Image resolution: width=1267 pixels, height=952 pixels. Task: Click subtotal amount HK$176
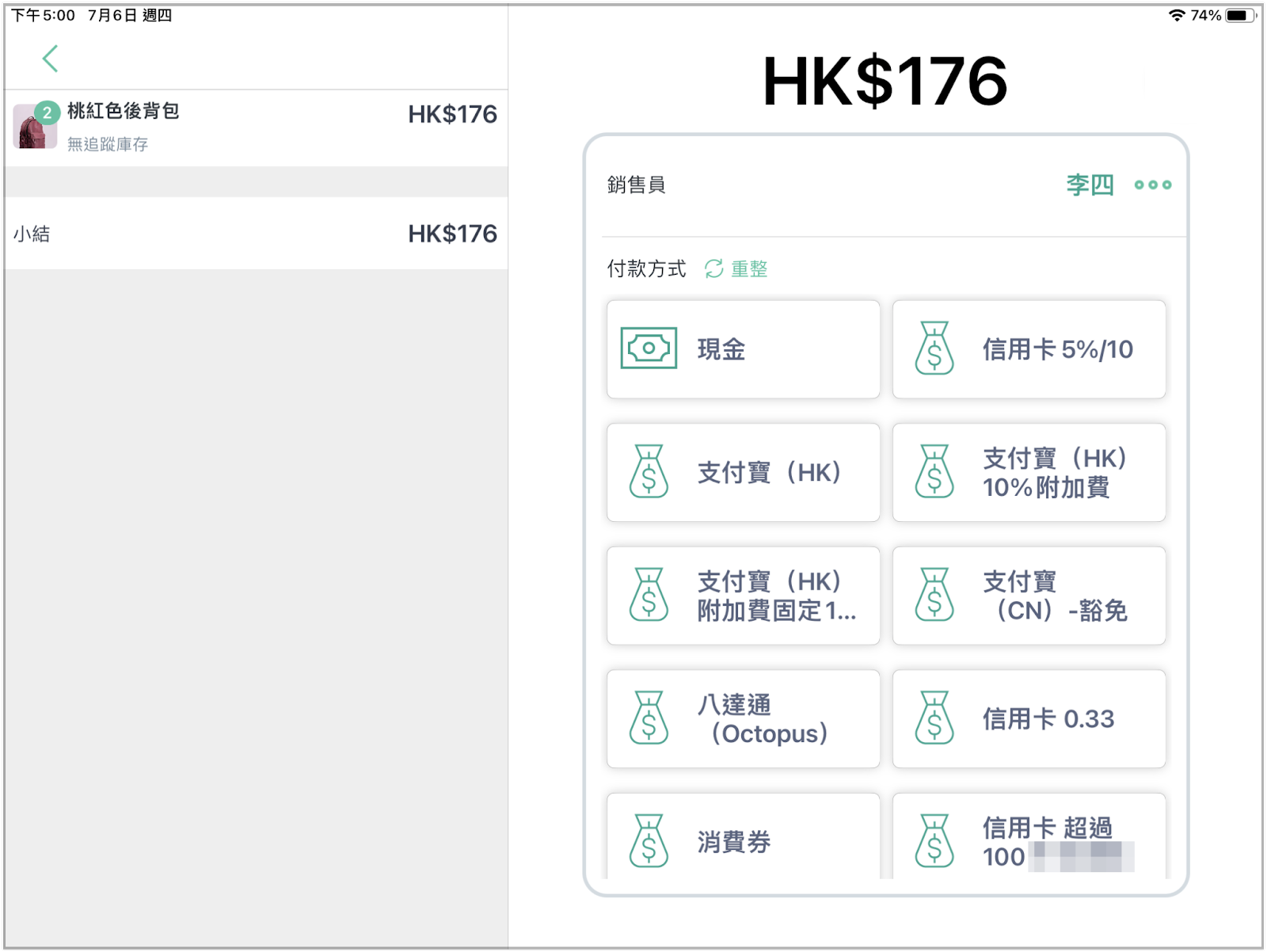[x=452, y=234]
